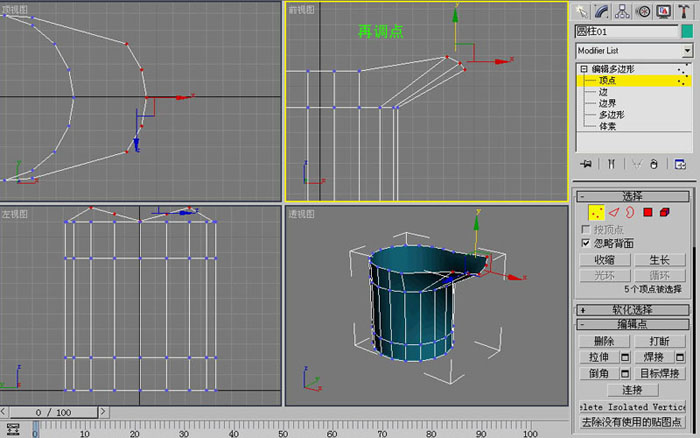The width and height of the screenshot is (700, 438).
Task: Open settings box next to 倒角
Action: (x=625, y=373)
